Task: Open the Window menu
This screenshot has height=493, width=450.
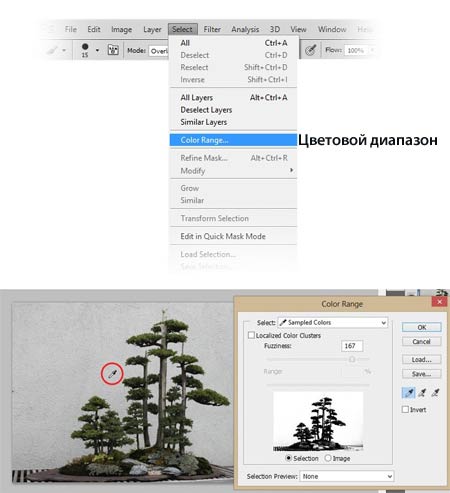Action: click(x=332, y=29)
